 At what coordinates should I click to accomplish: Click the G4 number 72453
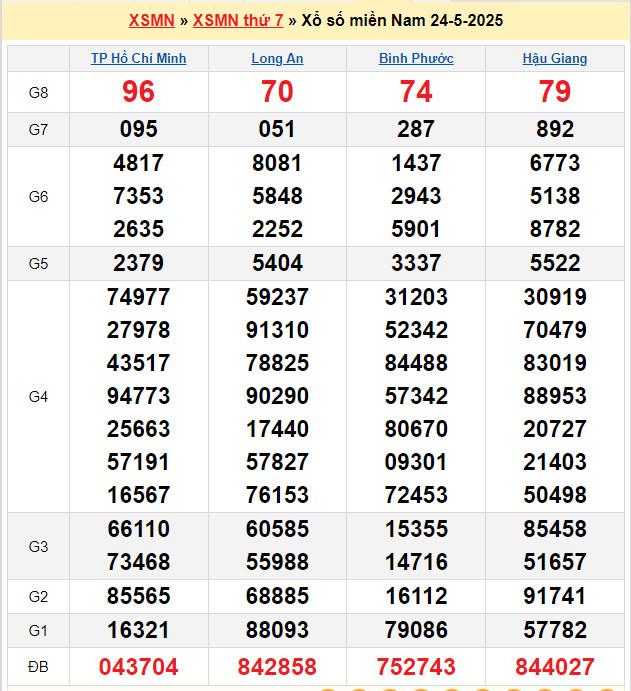416,494
